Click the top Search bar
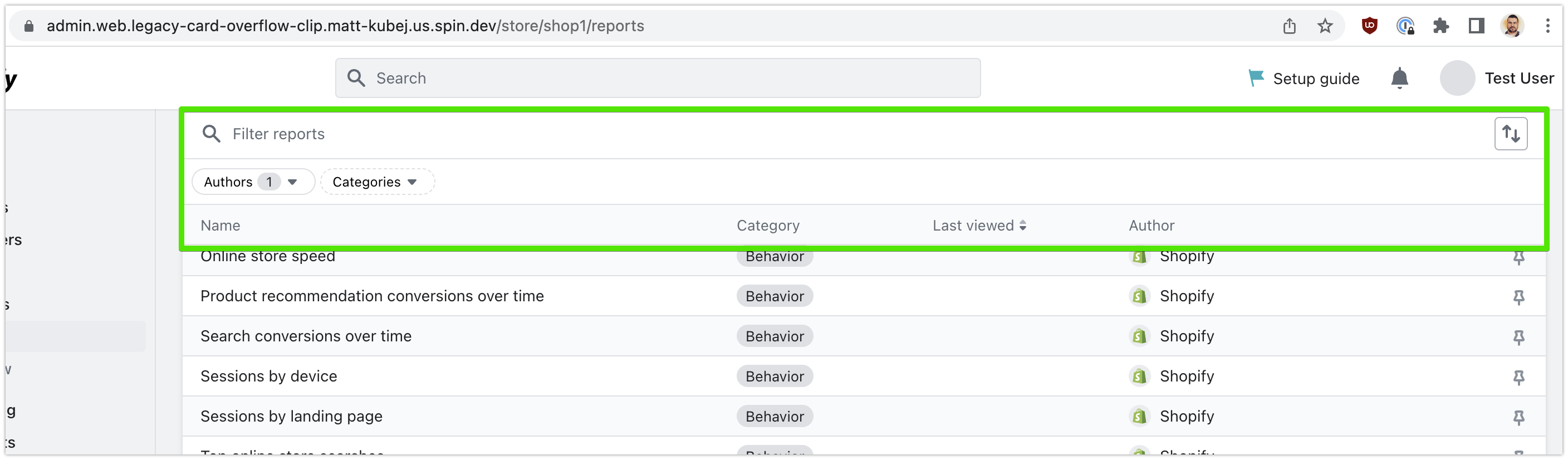Viewport: 1568px width, 460px height. (x=658, y=78)
